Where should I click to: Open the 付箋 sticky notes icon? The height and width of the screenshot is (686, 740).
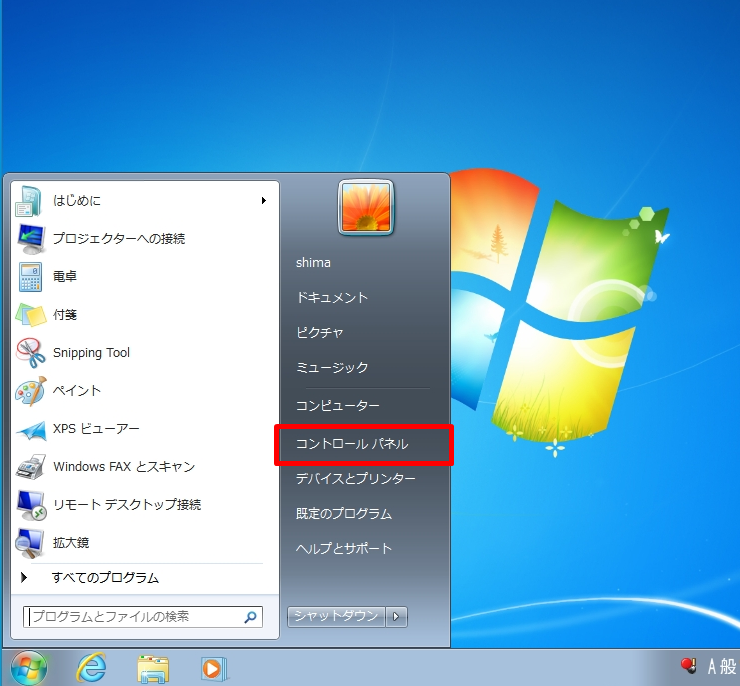click(x=31, y=315)
